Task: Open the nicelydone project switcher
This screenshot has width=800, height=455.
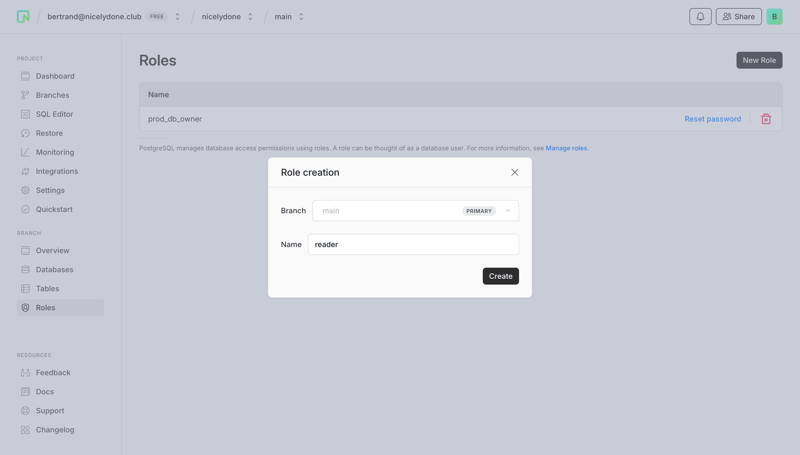Action: pos(250,16)
